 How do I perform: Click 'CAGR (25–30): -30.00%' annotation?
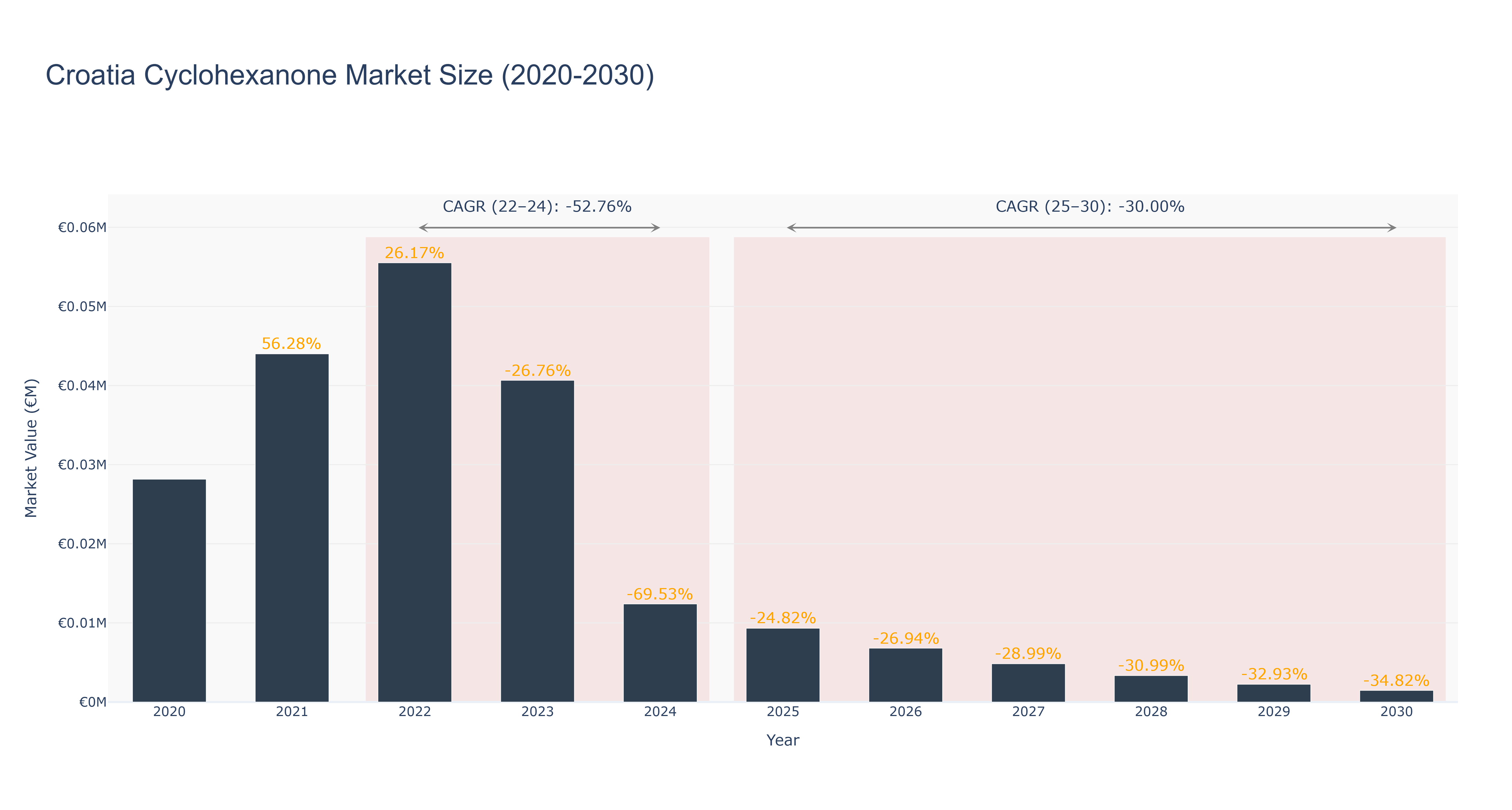(x=1090, y=207)
